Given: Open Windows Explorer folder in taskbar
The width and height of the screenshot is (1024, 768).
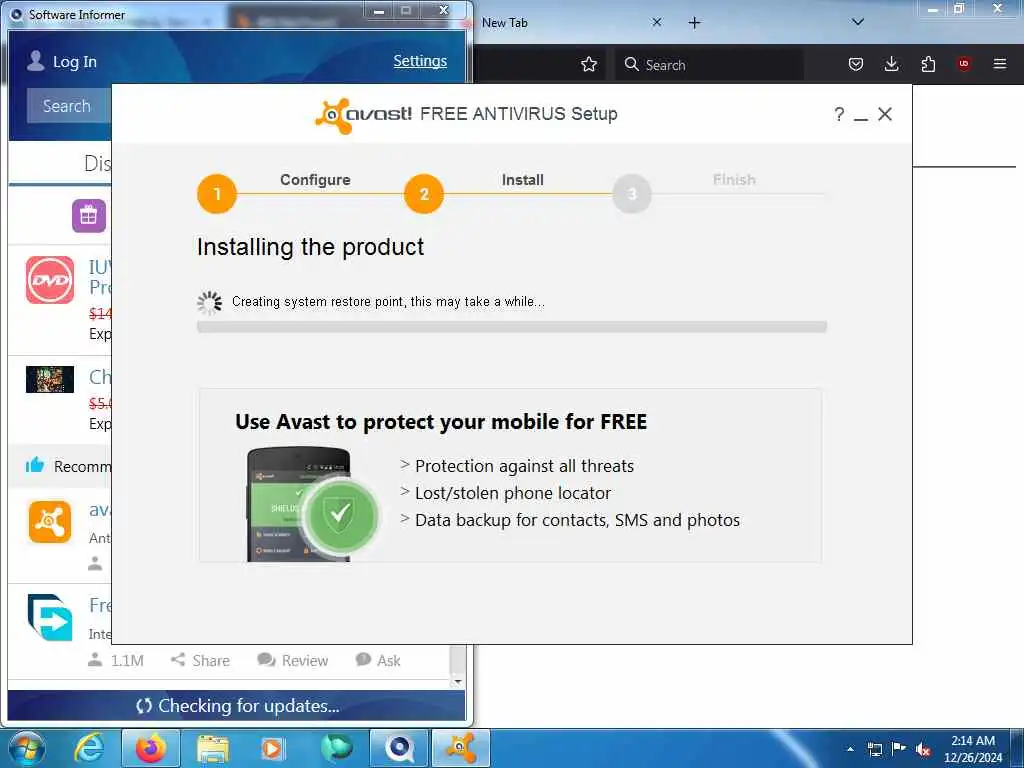Looking at the screenshot, I should coord(213,749).
